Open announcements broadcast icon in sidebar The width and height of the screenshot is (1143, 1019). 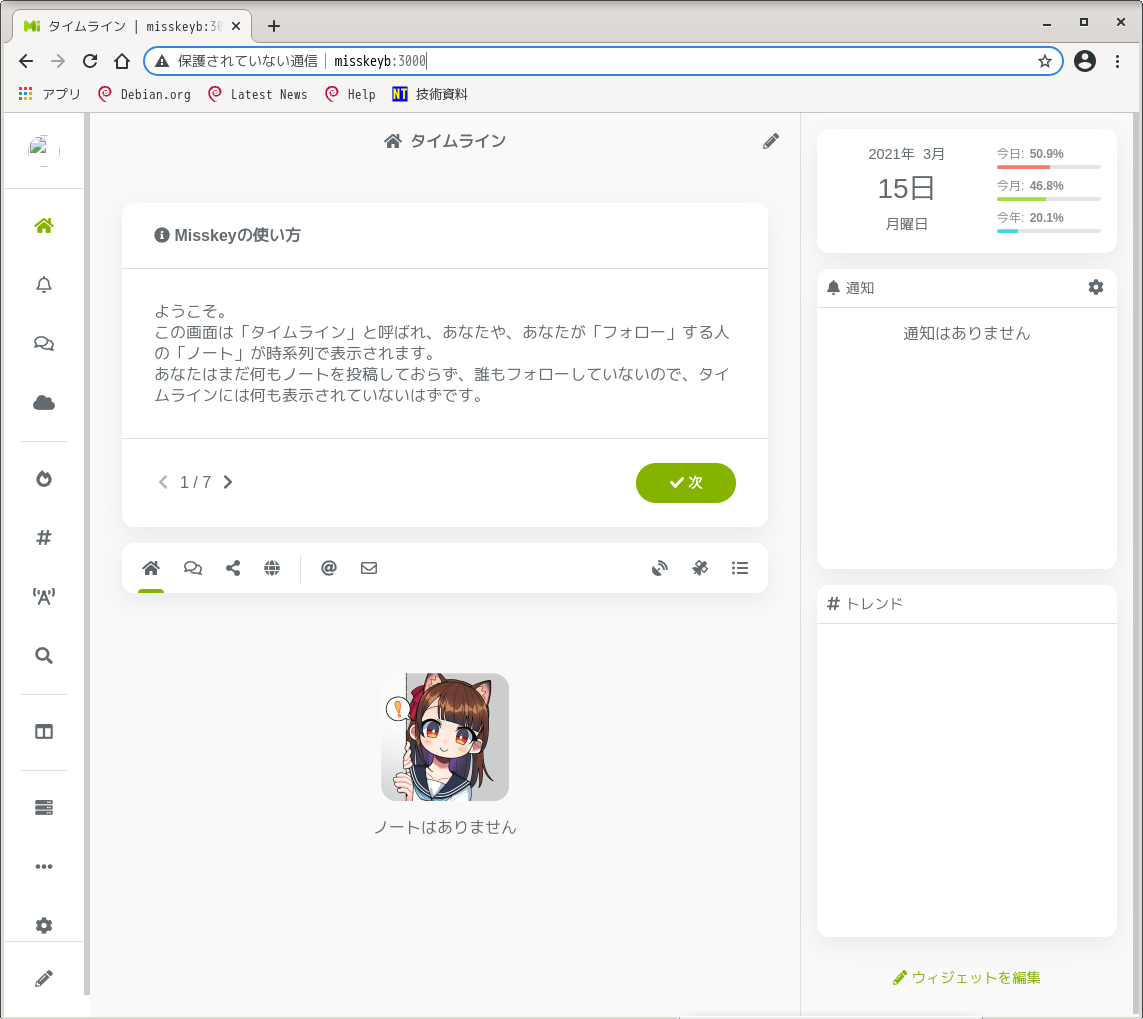coord(44,596)
